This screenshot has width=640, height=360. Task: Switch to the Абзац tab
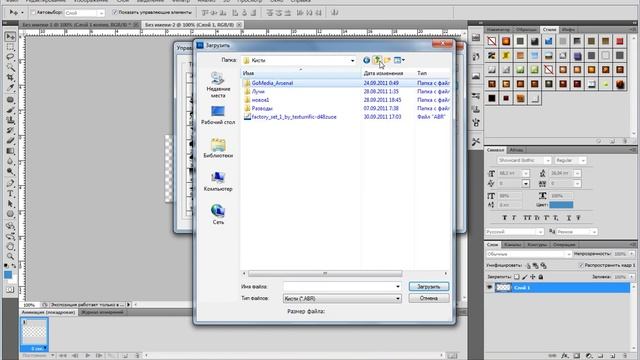[x=516, y=150]
